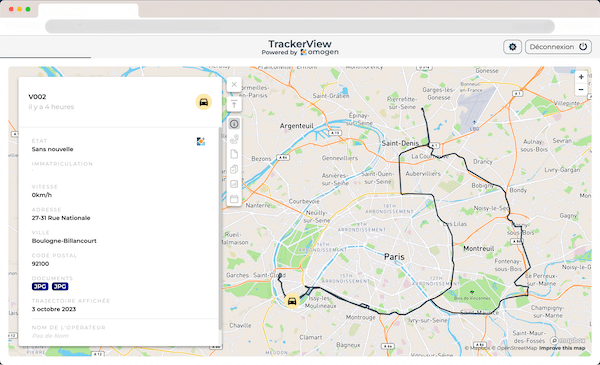Image resolution: width=600 pixels, height=365 pixels.
Task: Zoom out the map with minus
Action: (x=581, y=90)
